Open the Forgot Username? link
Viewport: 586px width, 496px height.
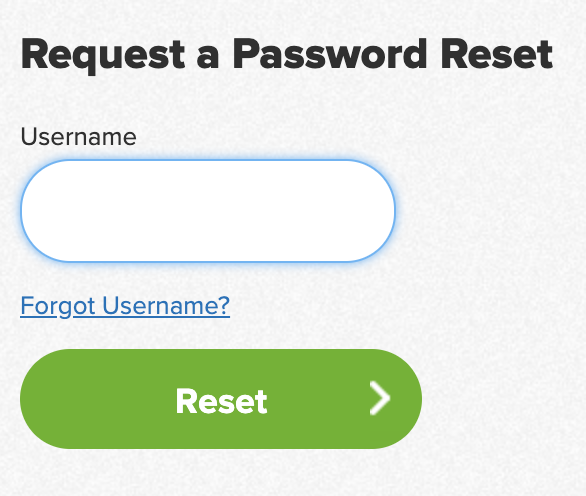point(125,306)
